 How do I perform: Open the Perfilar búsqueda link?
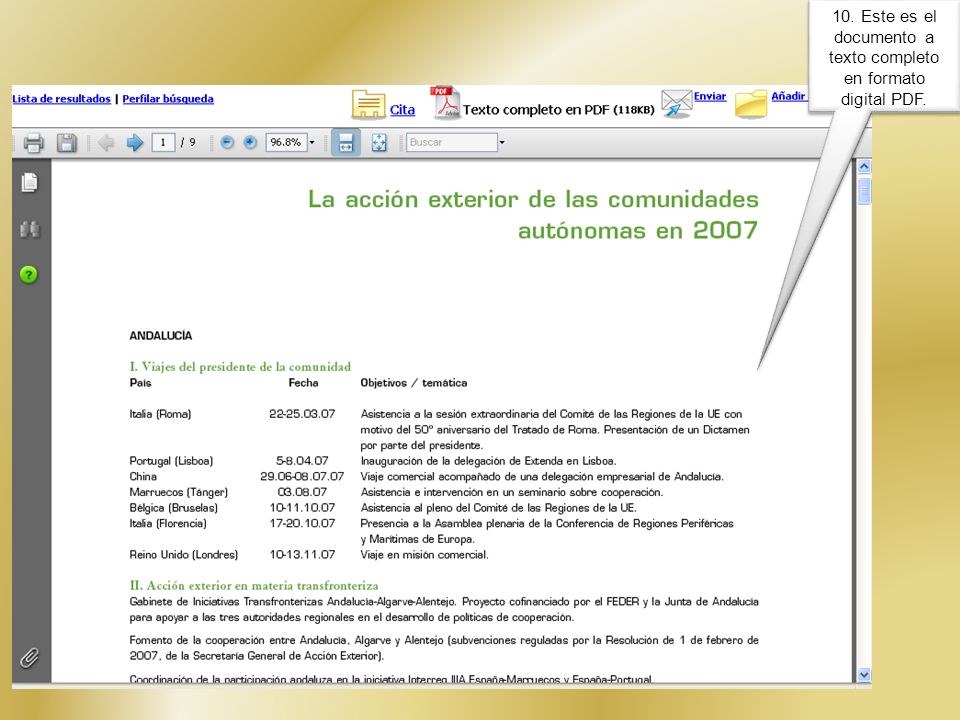(x=168, y=99)
